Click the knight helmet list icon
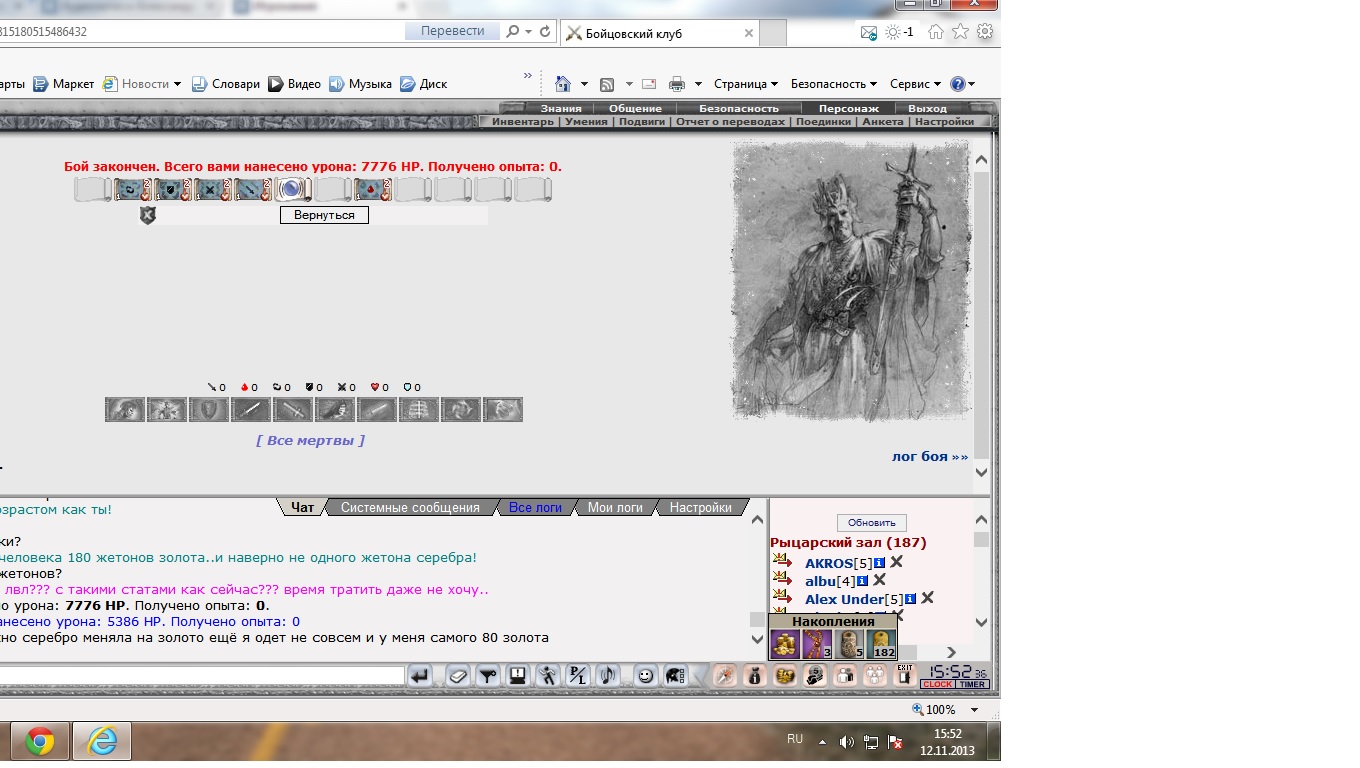Viewport: 1360px width, 768px height. [x=675, y=676]
